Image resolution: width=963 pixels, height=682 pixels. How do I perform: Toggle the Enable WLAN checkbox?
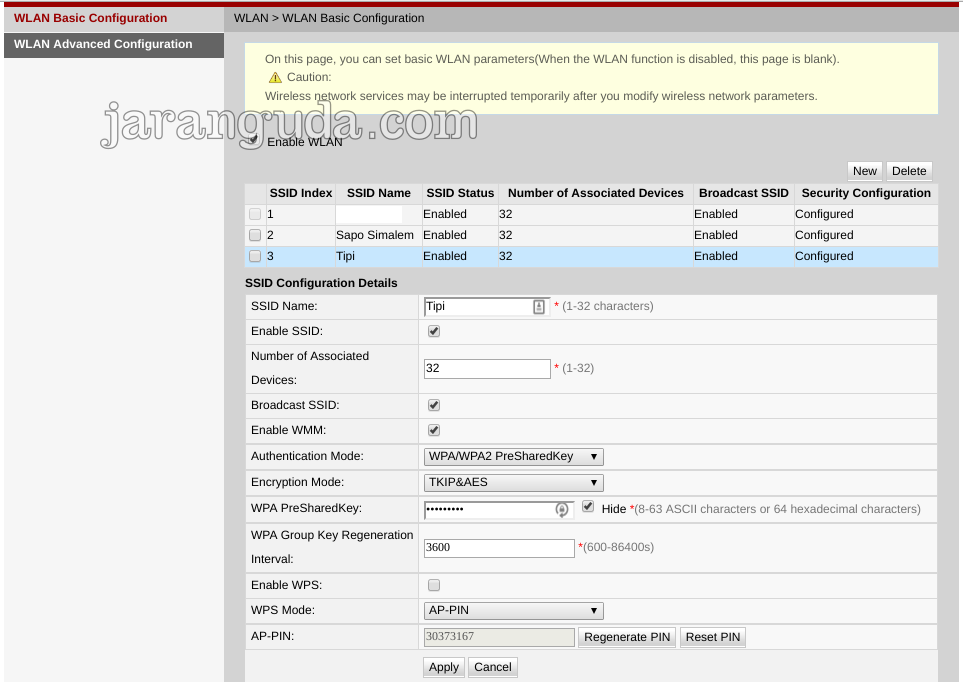[x=253, y=140]
